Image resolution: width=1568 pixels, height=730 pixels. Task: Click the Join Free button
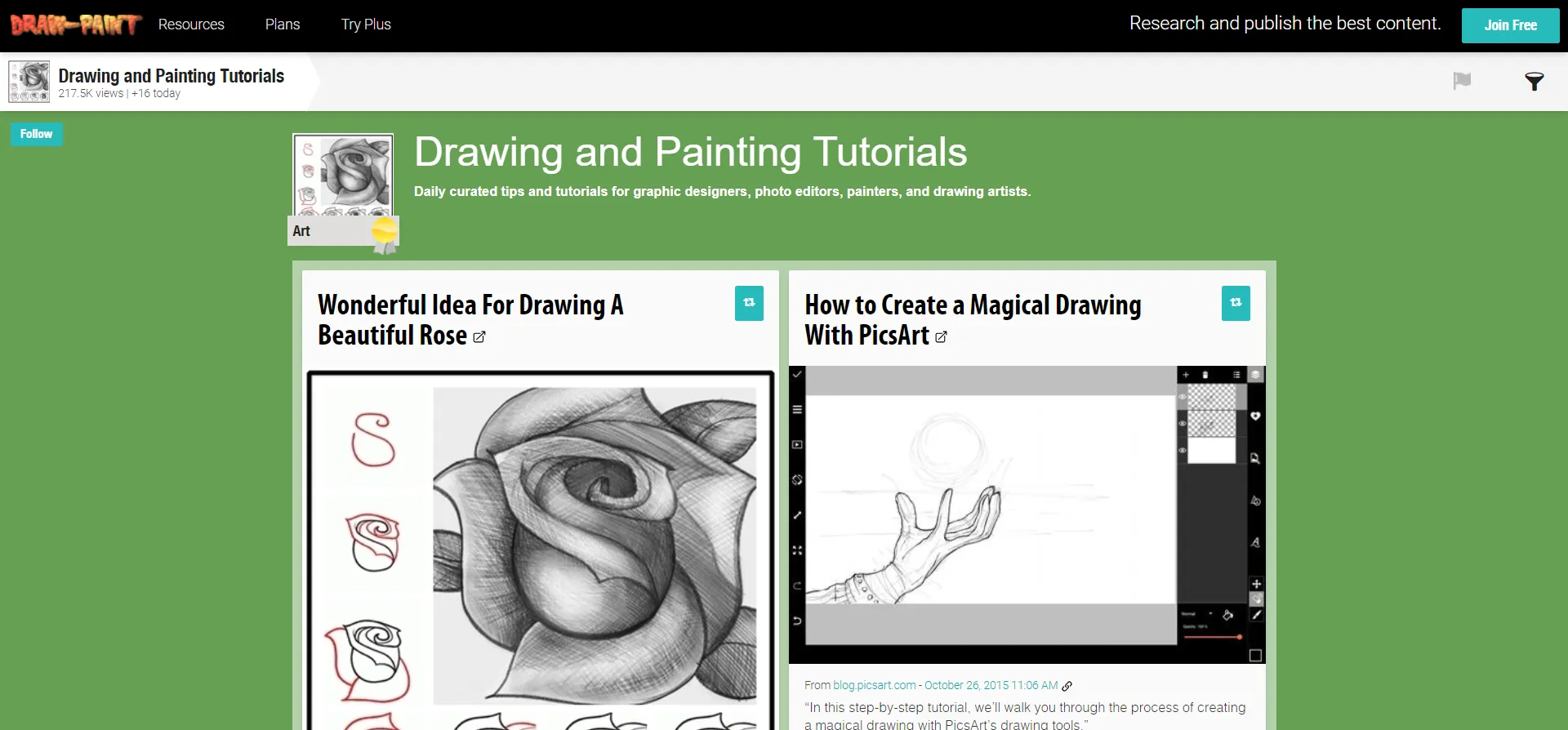[x=1510, y=25]
